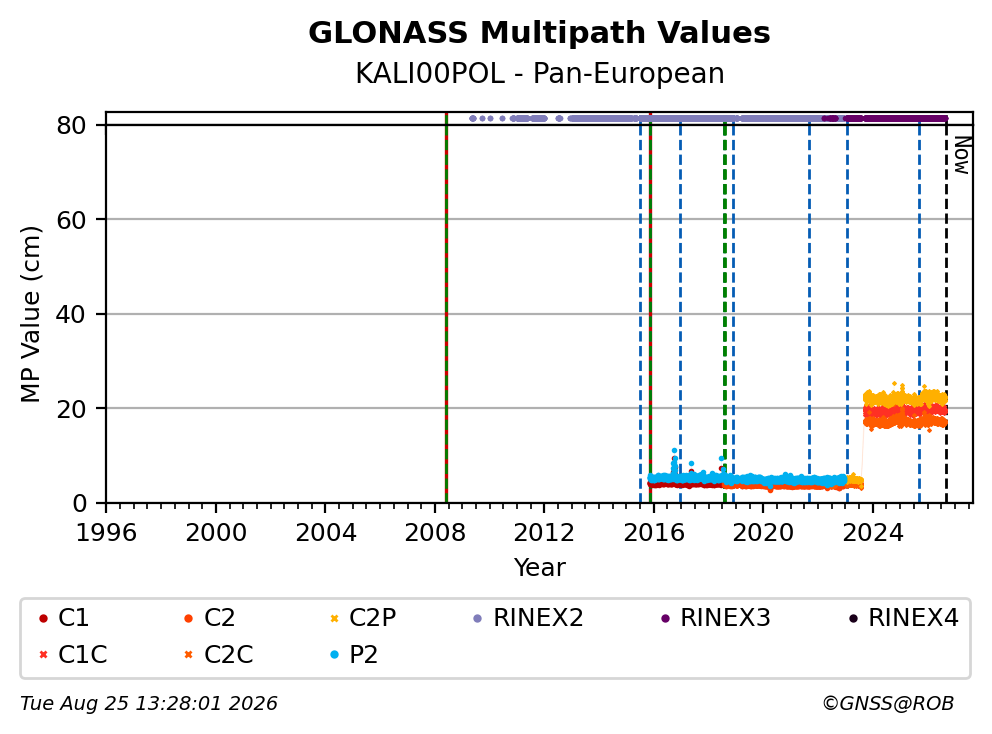This screenshot has width=992, height=734.
Task: Click the KALI00POL - Pan-European subtitle
Action: 540,73
